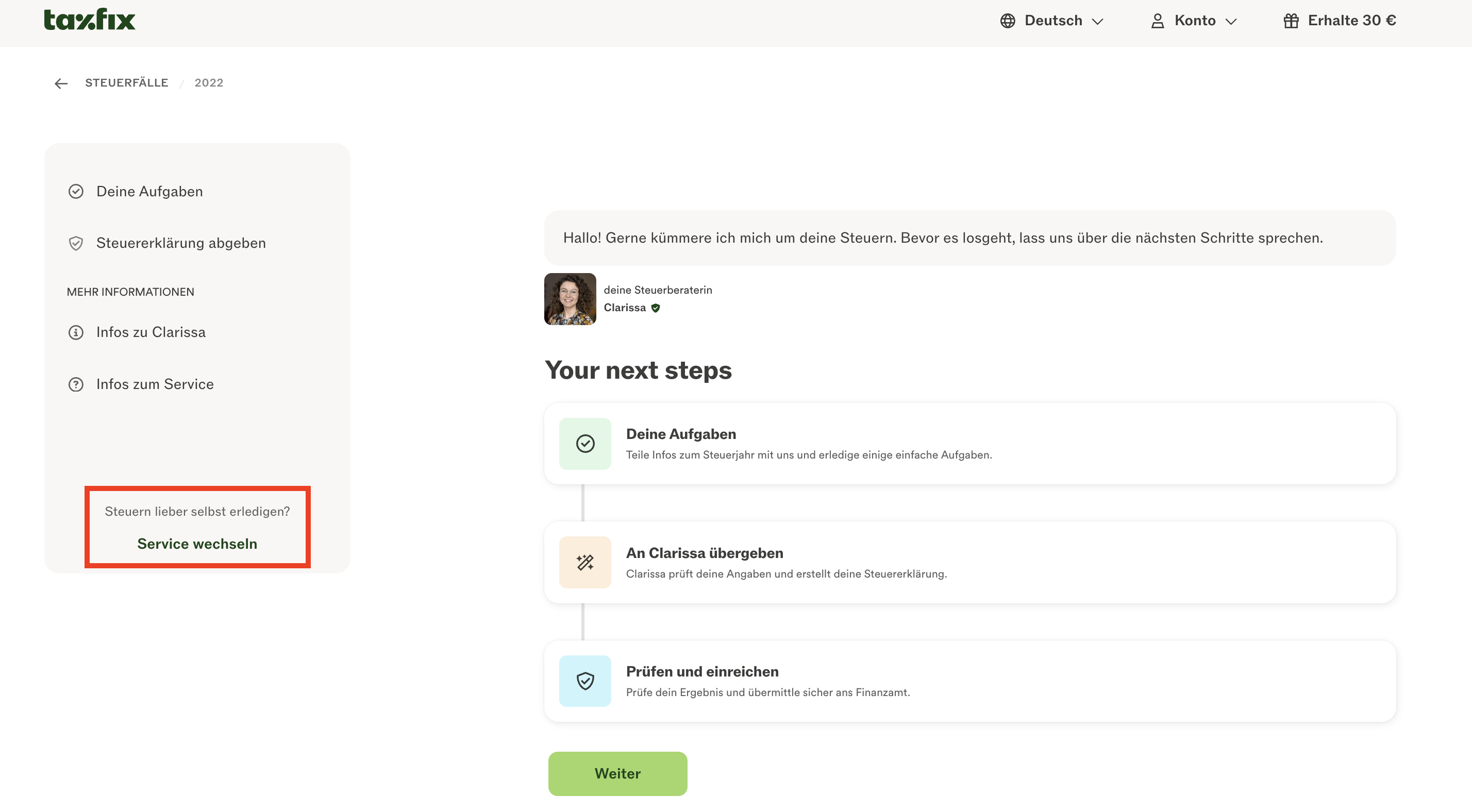Viewport: 1472px width, 812px height.
Task: Click the verified badge next to Clarissa
Action: (656, 308)
